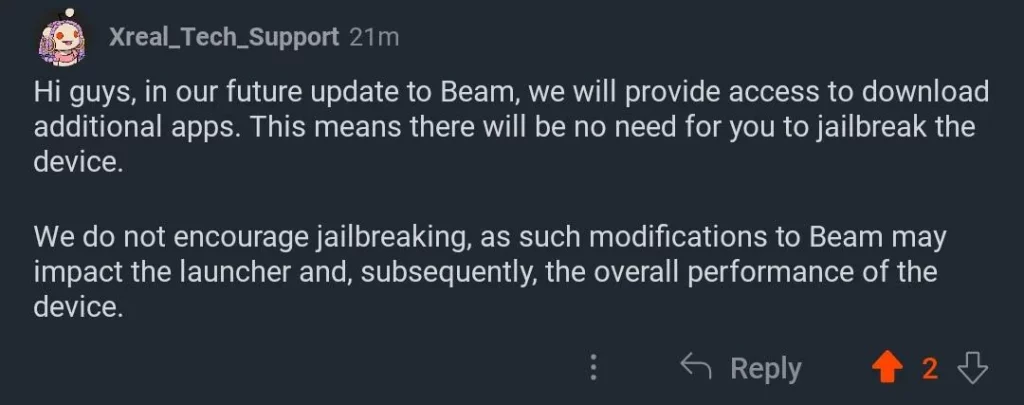
Task: Open the three-dot comment options menu
Action: click(x=594, y=368)
